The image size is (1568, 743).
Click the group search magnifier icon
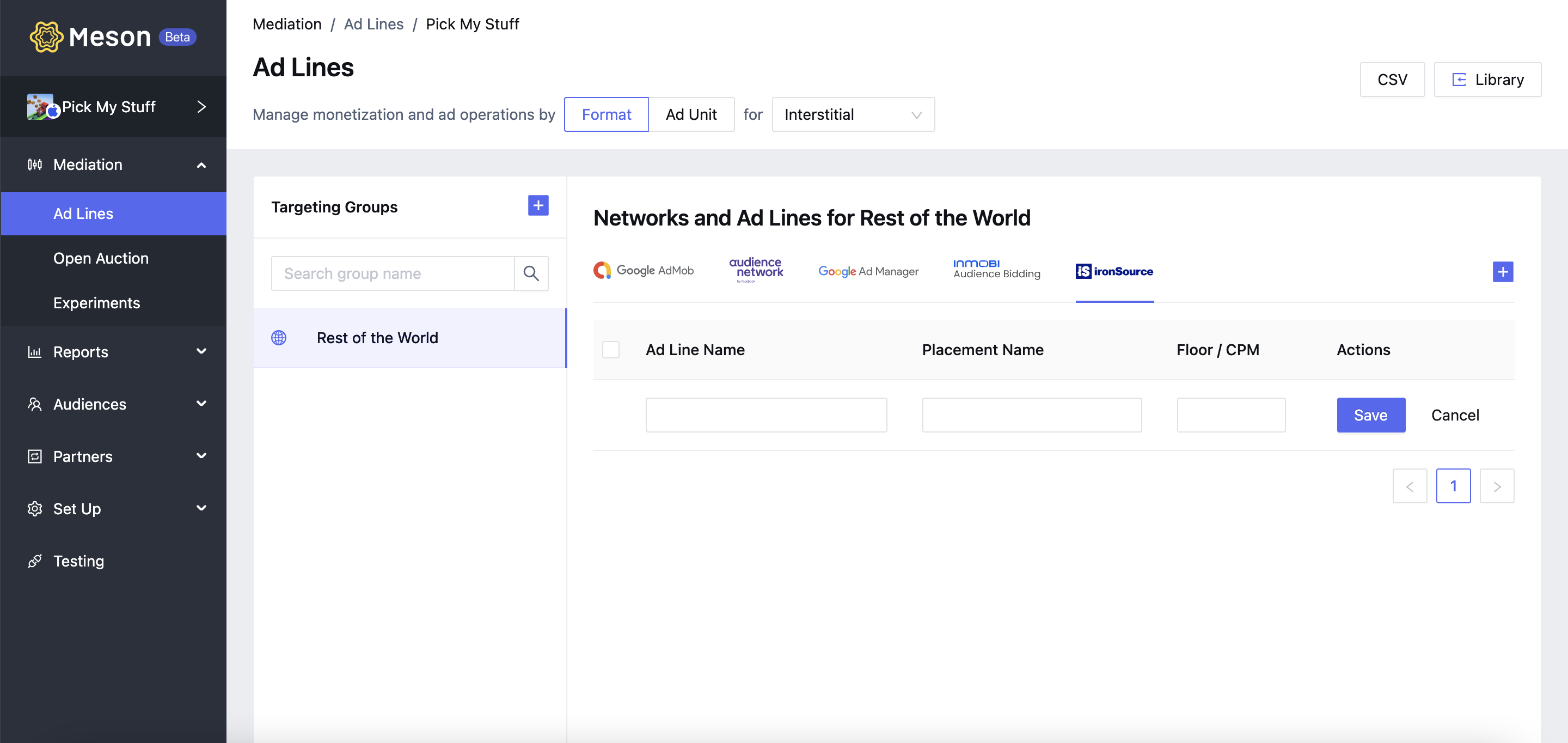(x=531, y=273)
